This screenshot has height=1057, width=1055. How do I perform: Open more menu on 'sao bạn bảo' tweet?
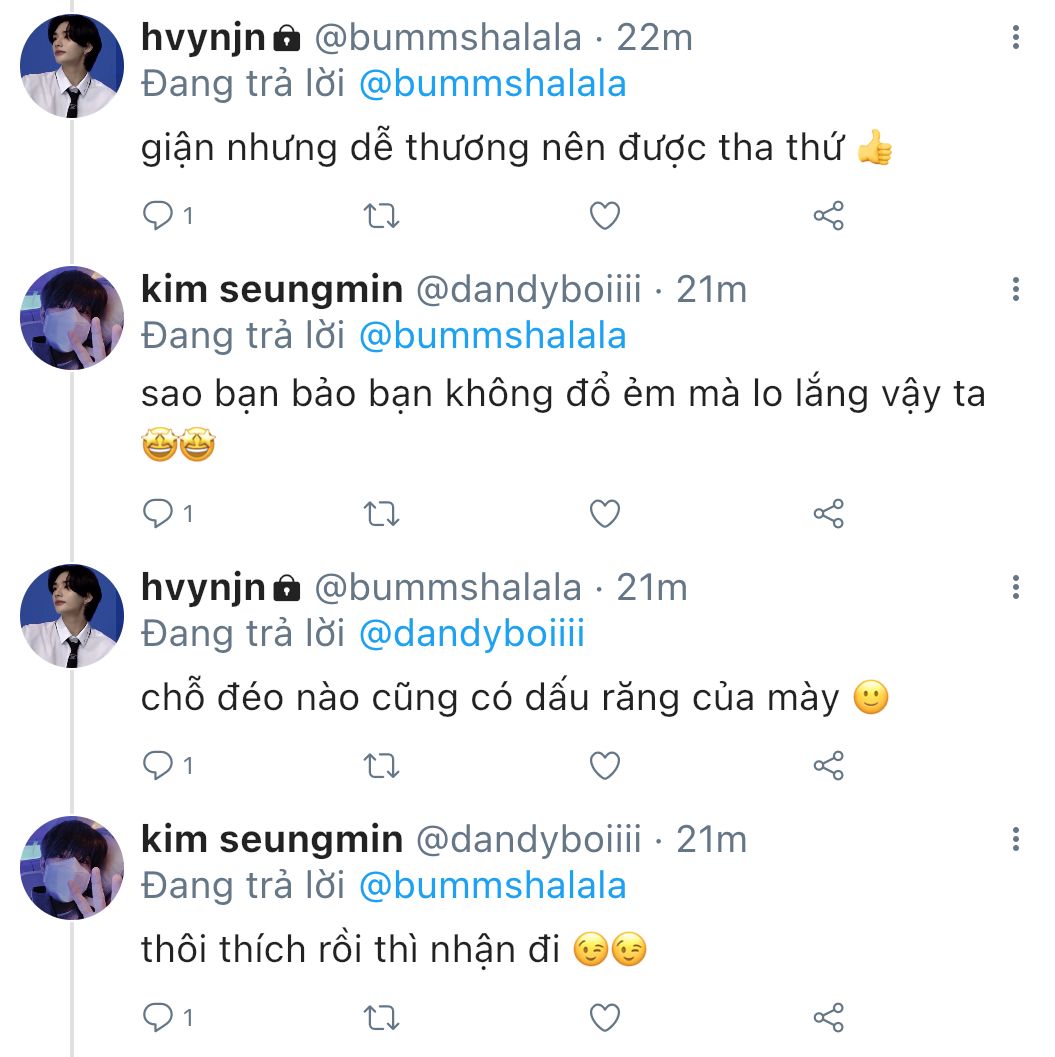[1016, 290]
